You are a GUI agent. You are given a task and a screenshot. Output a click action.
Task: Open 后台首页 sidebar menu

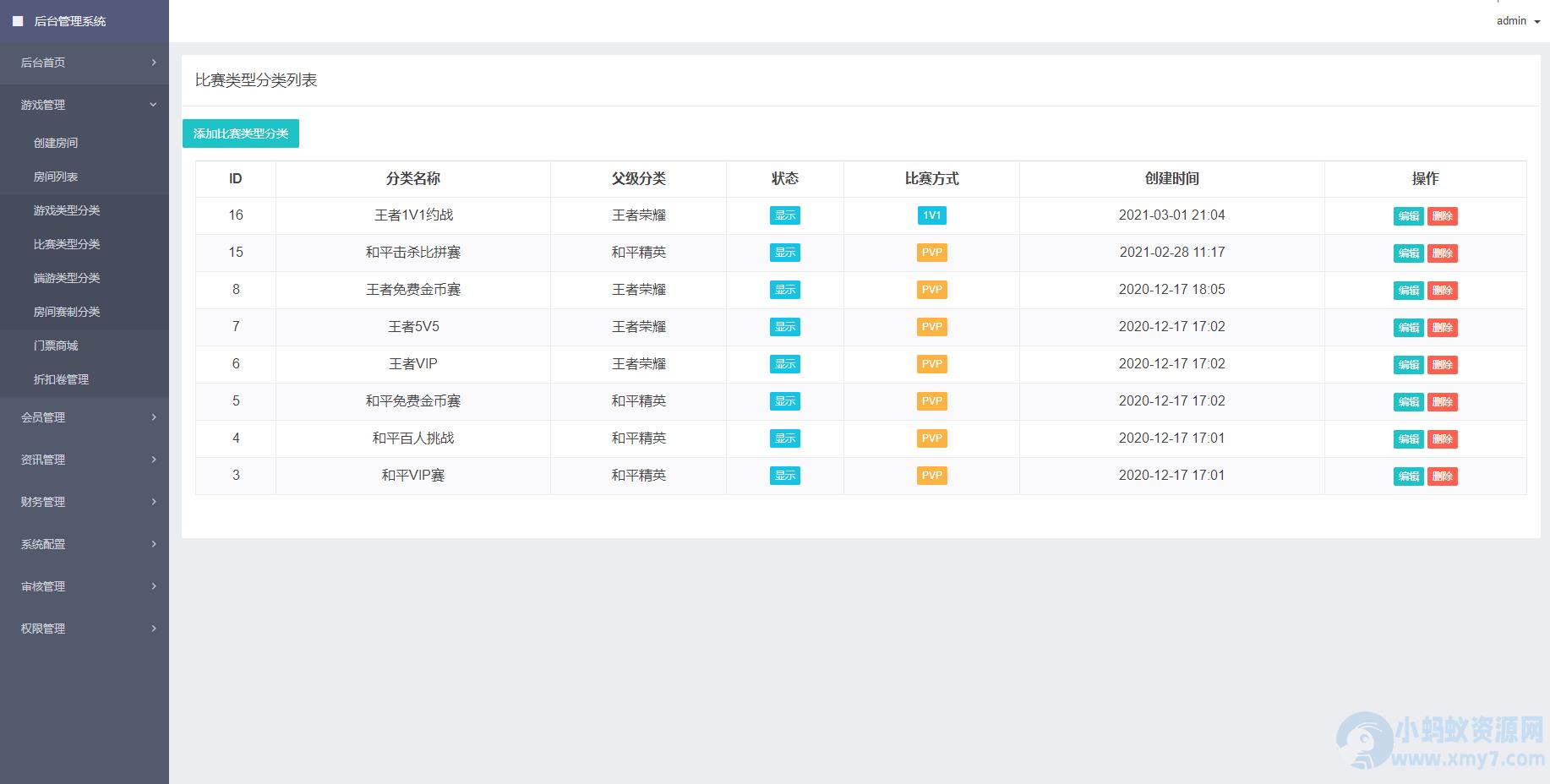85,63
